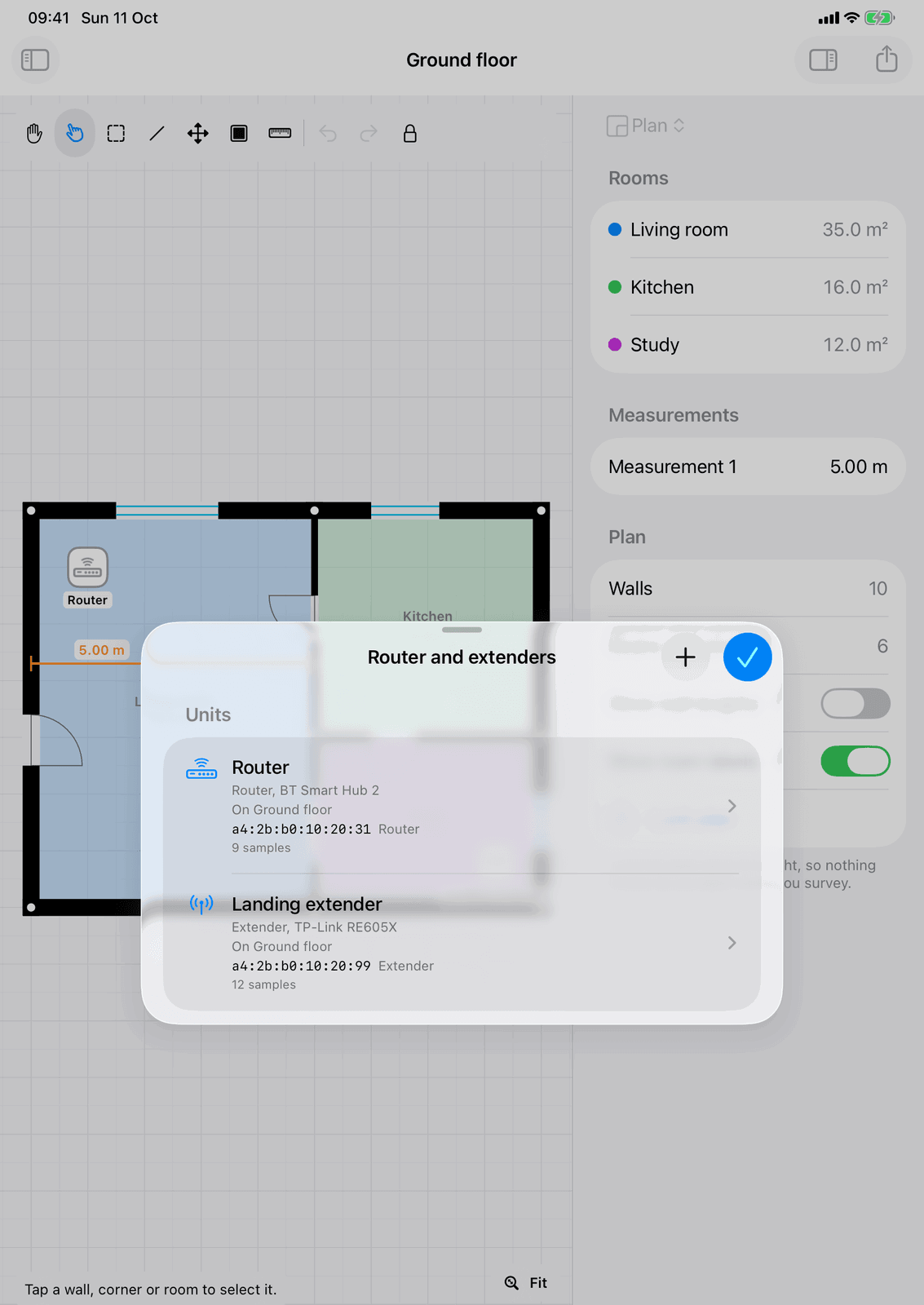Click the Fit zoom magnifier icon
This screenshot has width=924, height=1305.
(x=511, y=1282)
